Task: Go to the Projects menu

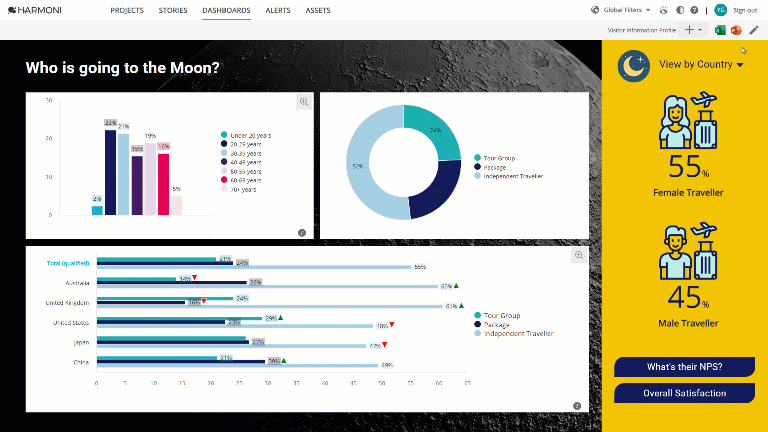Action: tap(127, 10)
